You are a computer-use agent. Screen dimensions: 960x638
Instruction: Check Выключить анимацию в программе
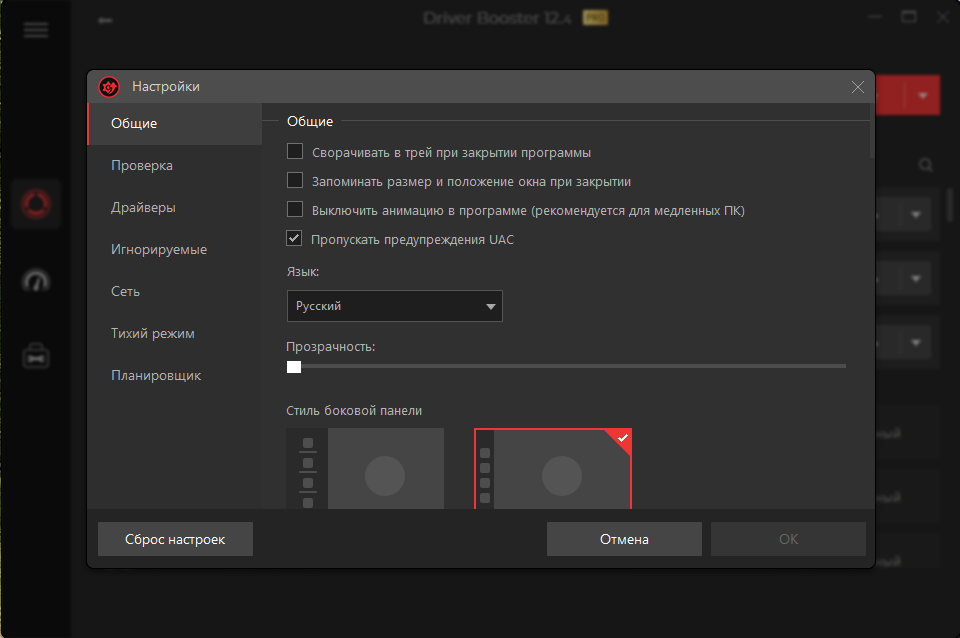click(295, 209)
